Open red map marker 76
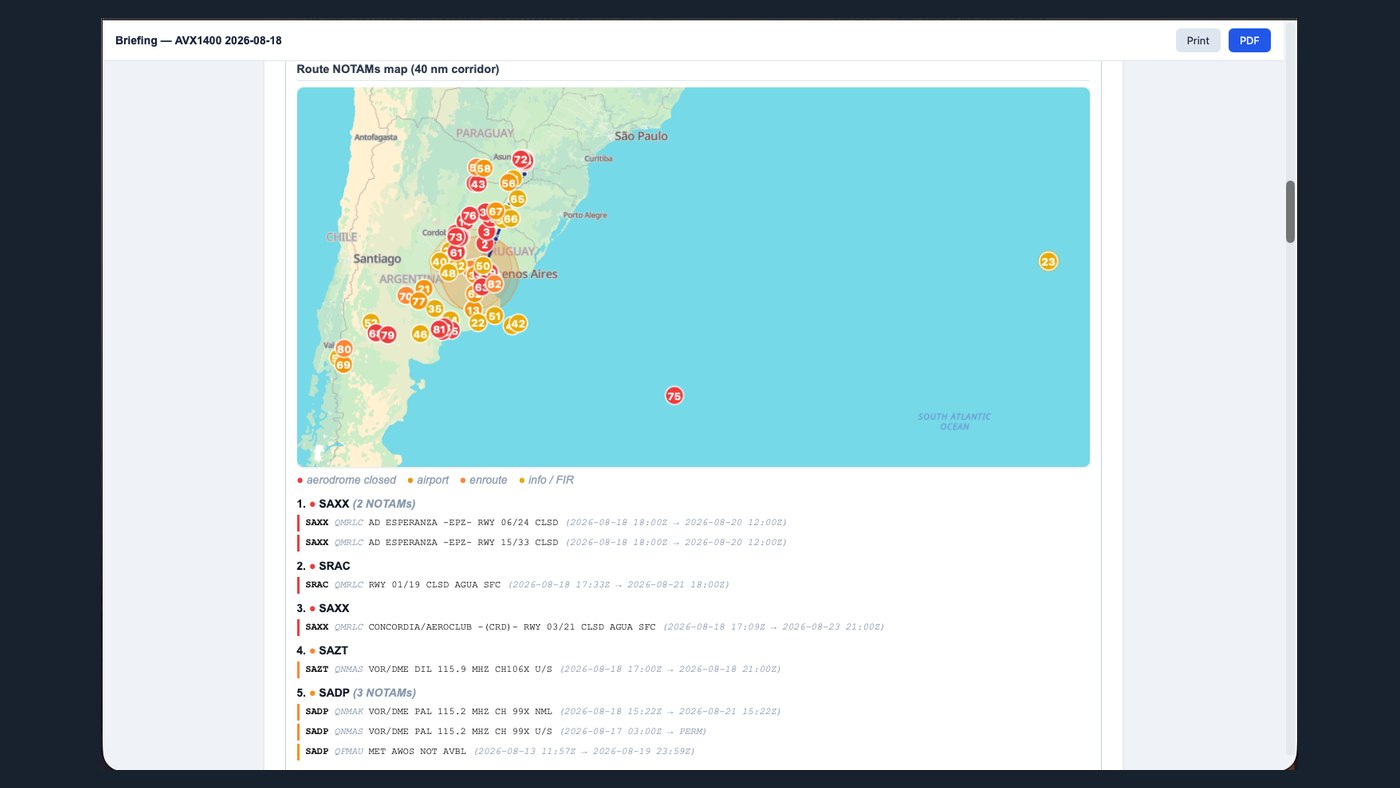This screenshot has width=1400, height=788. pos(470,216)
